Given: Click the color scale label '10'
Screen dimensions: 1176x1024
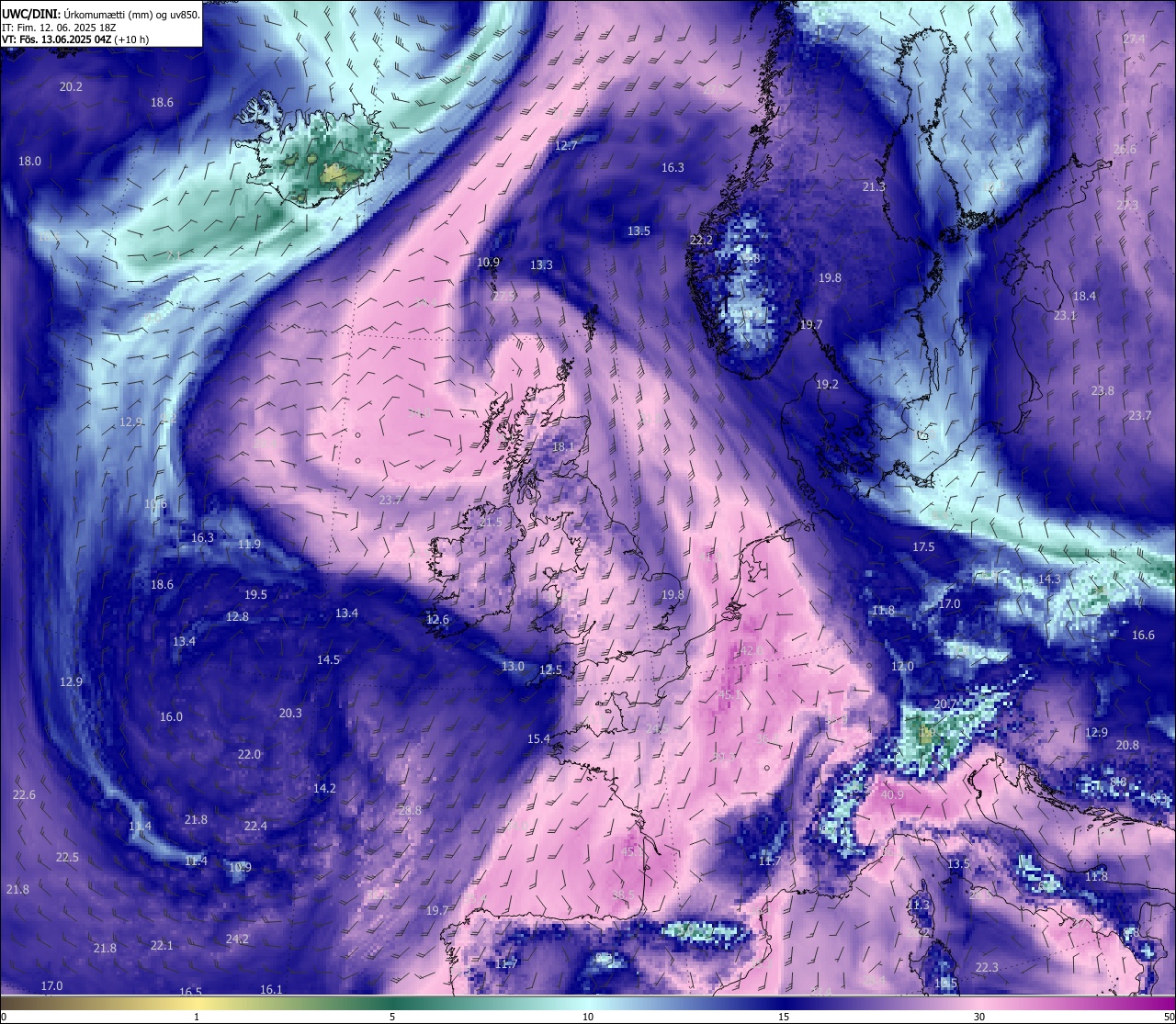Looking at the screenshot, I should click(588, 1017).
